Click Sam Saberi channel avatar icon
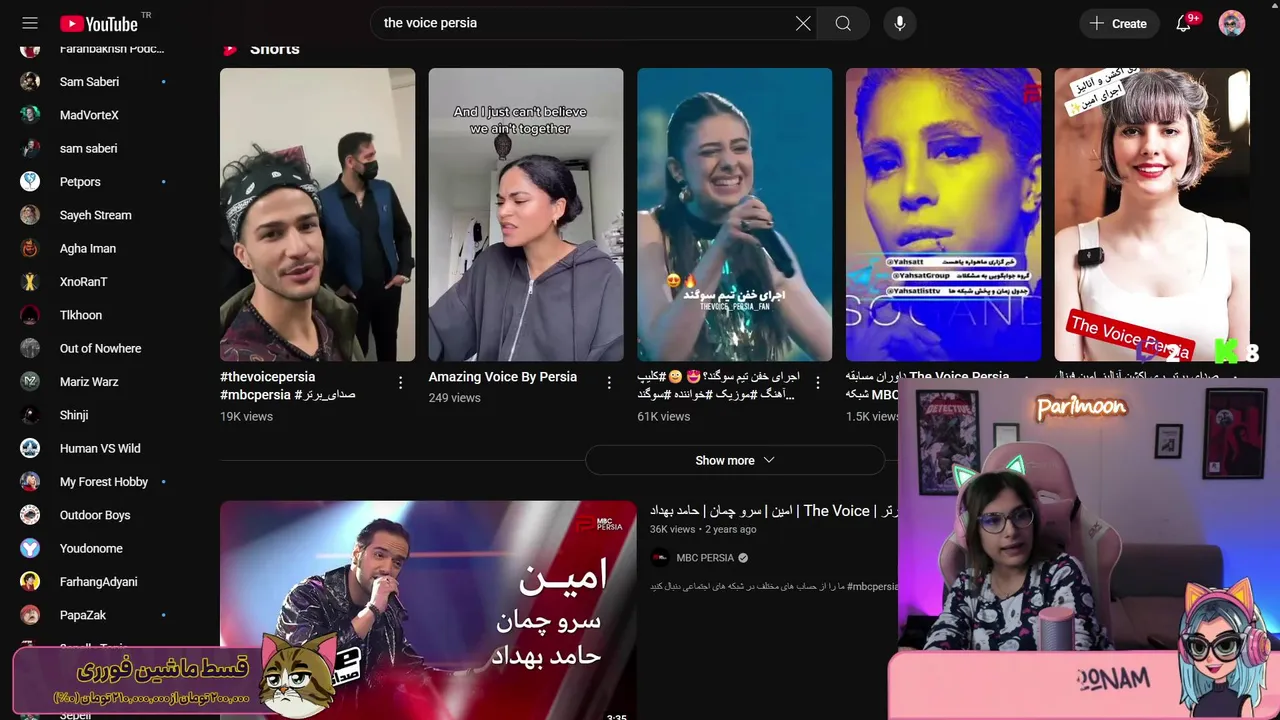The width and height of the screenshot is (1280, 720). (30, 82)
